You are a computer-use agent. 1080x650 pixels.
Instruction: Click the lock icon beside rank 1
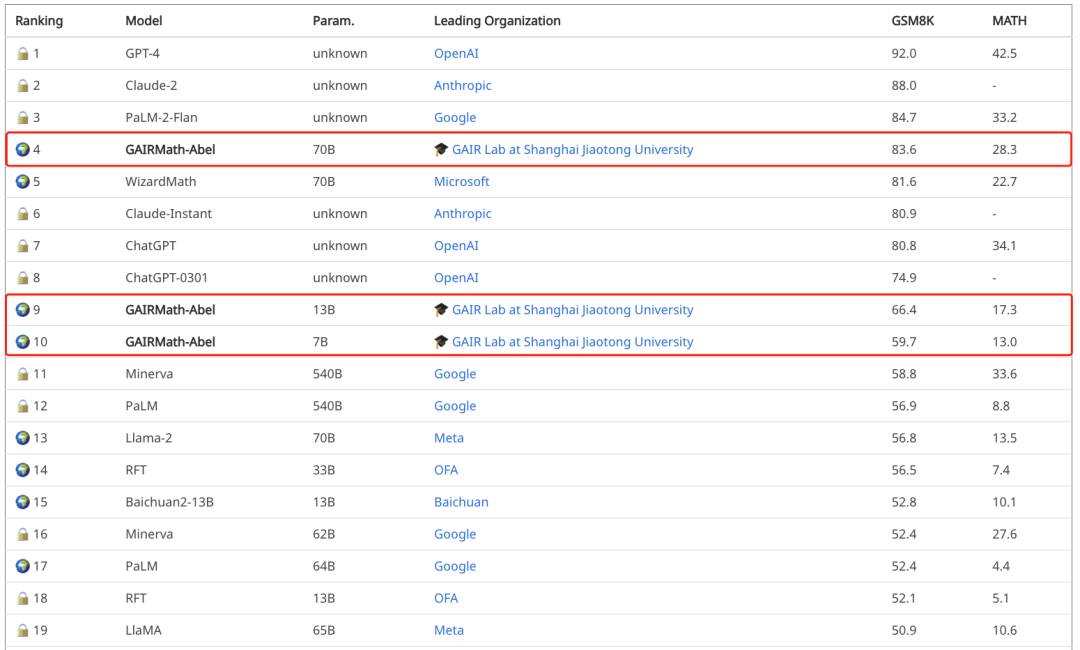click(x=23, y=54)
